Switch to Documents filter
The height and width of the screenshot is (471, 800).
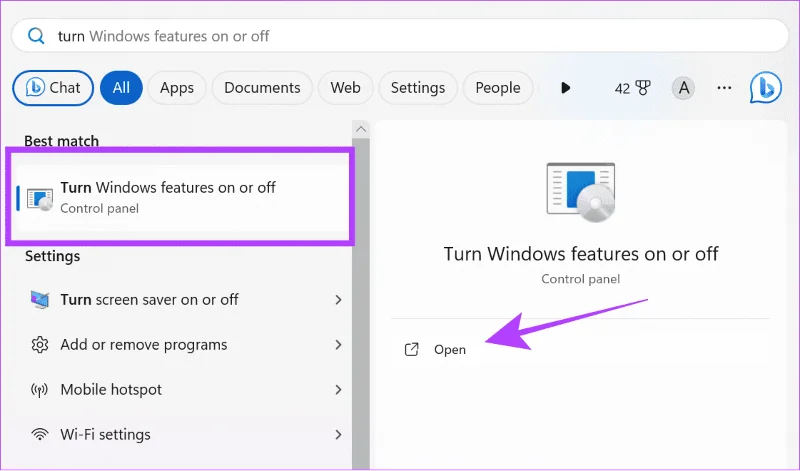(262, 88)
